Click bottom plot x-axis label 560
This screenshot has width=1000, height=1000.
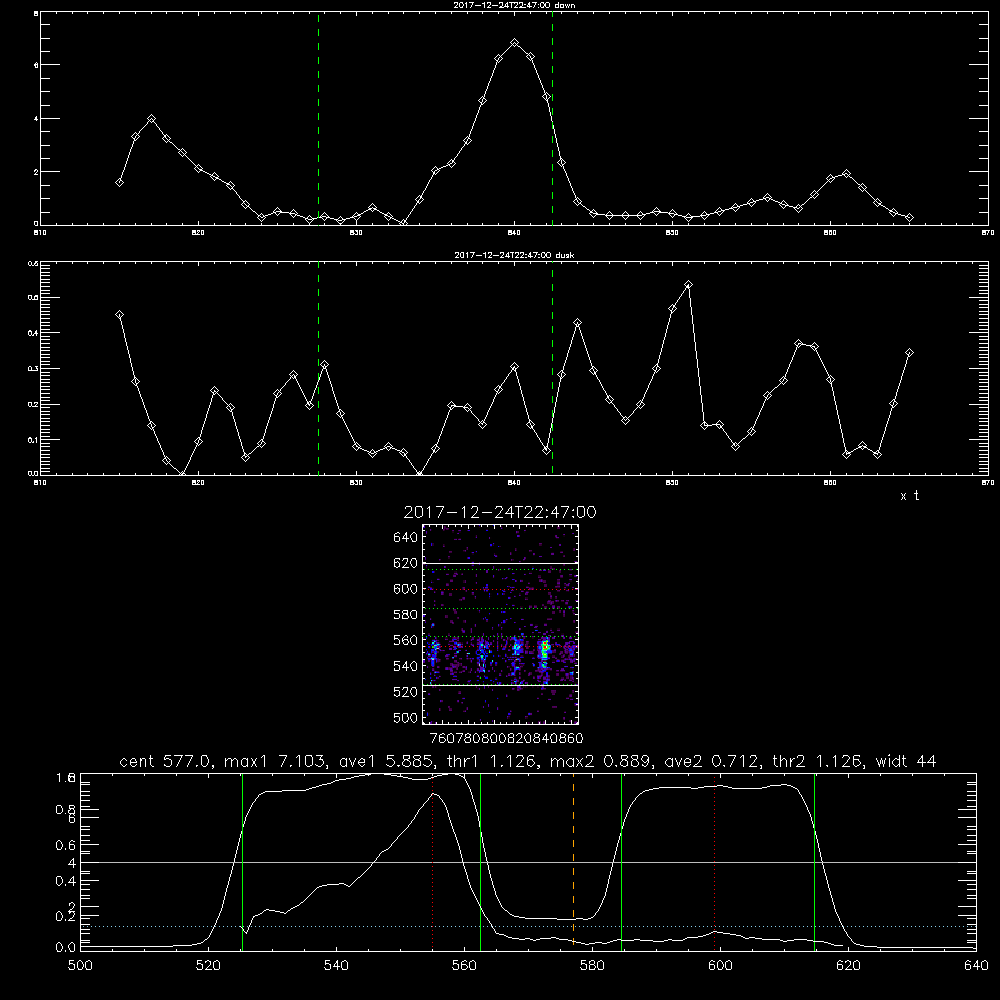464,966
